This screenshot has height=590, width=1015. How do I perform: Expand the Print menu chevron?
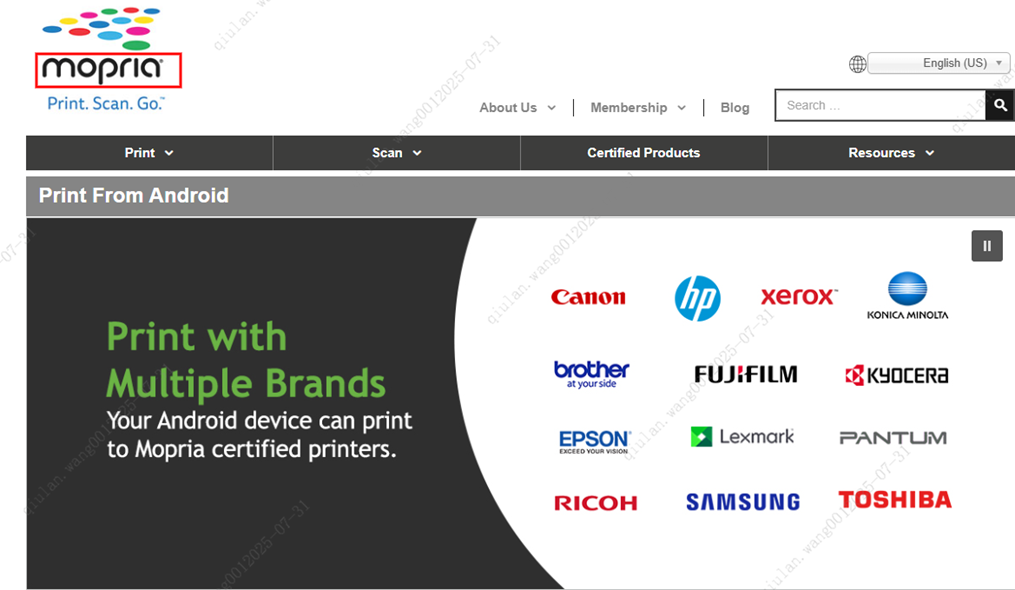pyautogui.click(x=169, y=153)
